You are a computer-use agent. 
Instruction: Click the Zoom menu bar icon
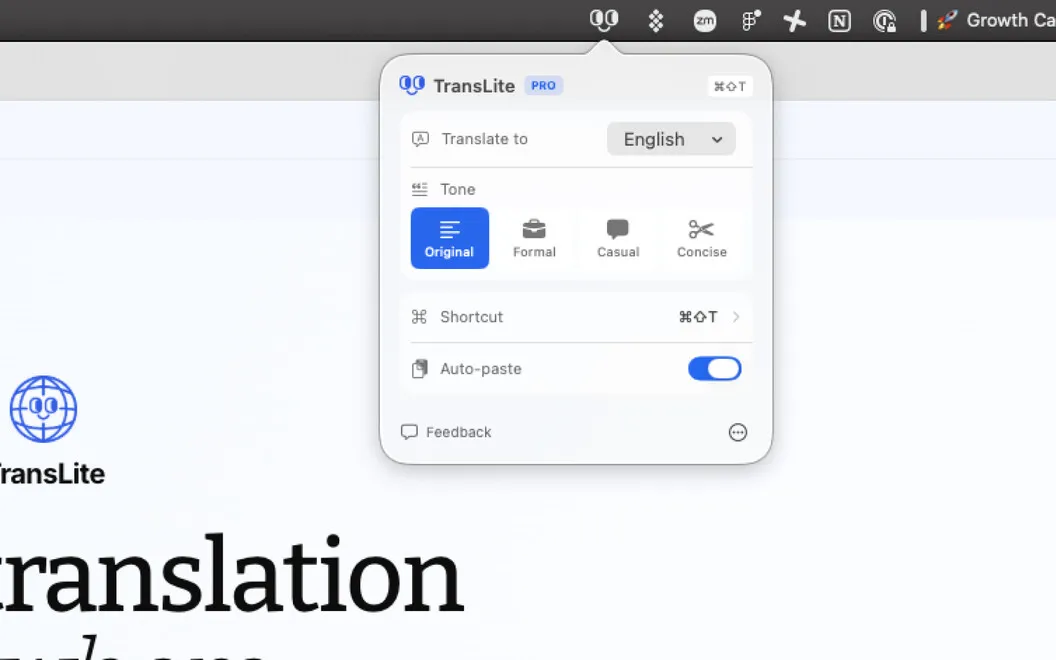(704, 21)
